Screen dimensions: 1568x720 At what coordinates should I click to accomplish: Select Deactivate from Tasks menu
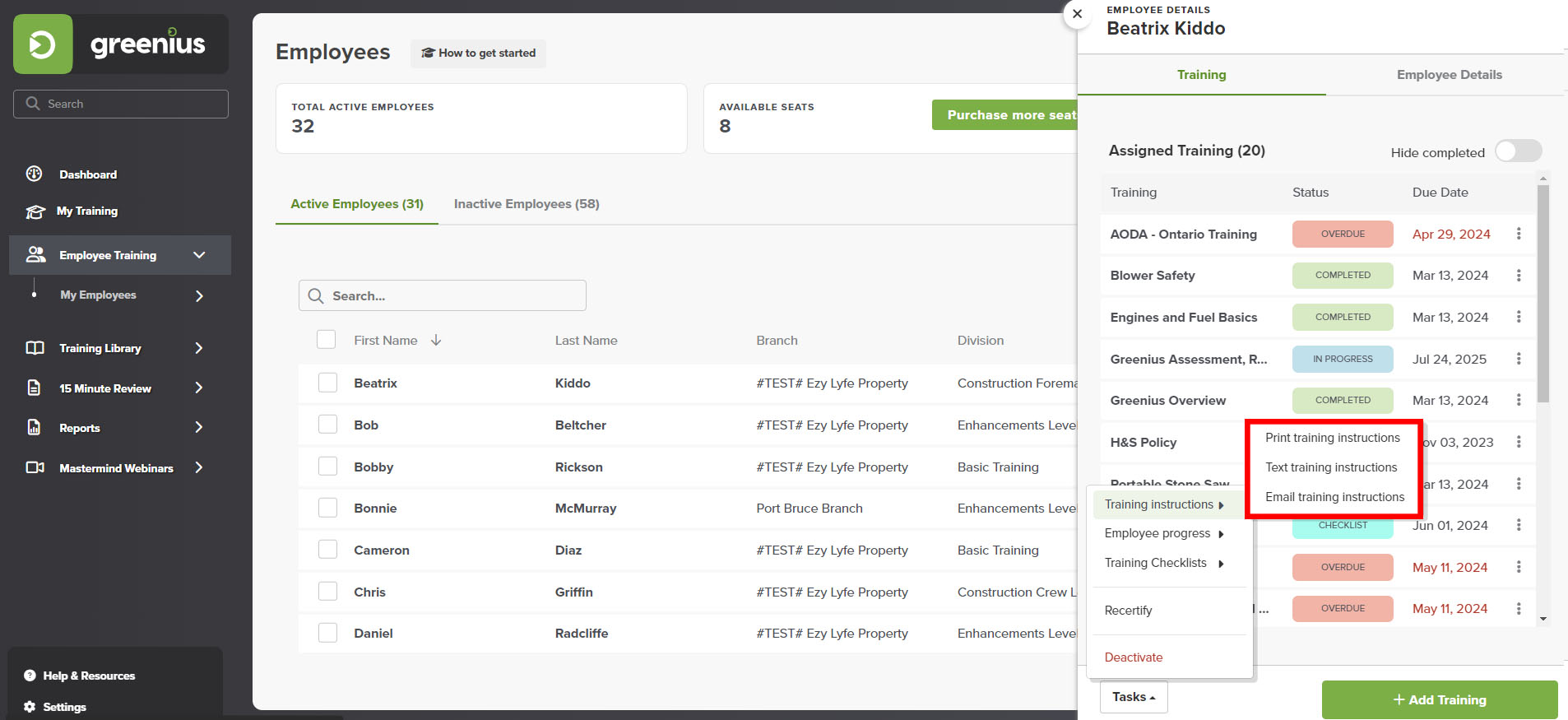pos(1134,657)
